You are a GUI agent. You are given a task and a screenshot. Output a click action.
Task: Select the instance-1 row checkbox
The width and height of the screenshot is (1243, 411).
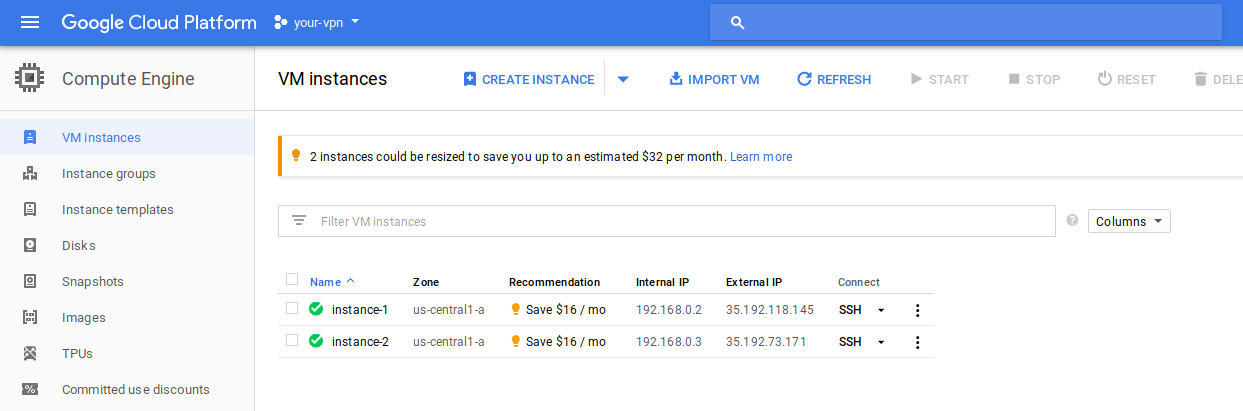click(292, 308)
